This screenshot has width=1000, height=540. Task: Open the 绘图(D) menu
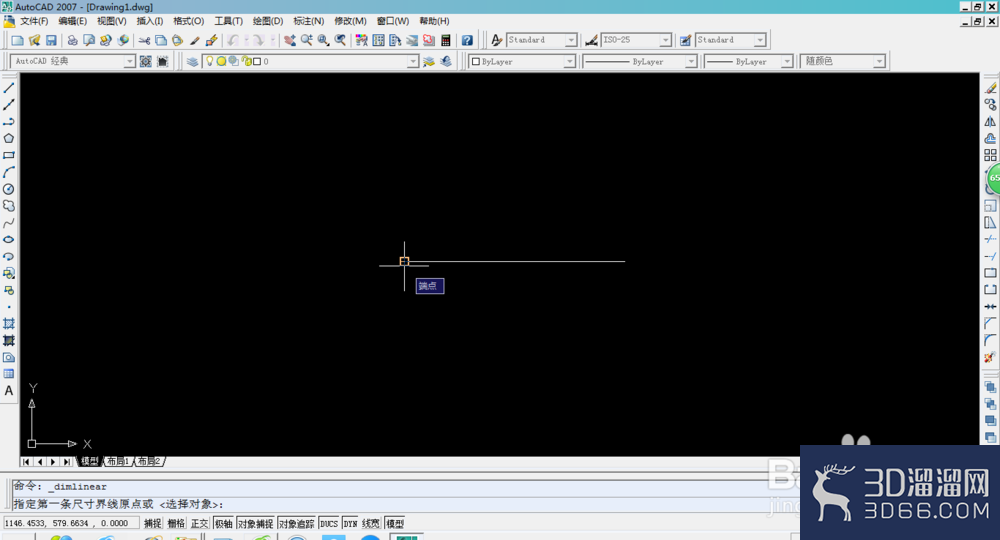pyautogui.click(x=268, y=21)
